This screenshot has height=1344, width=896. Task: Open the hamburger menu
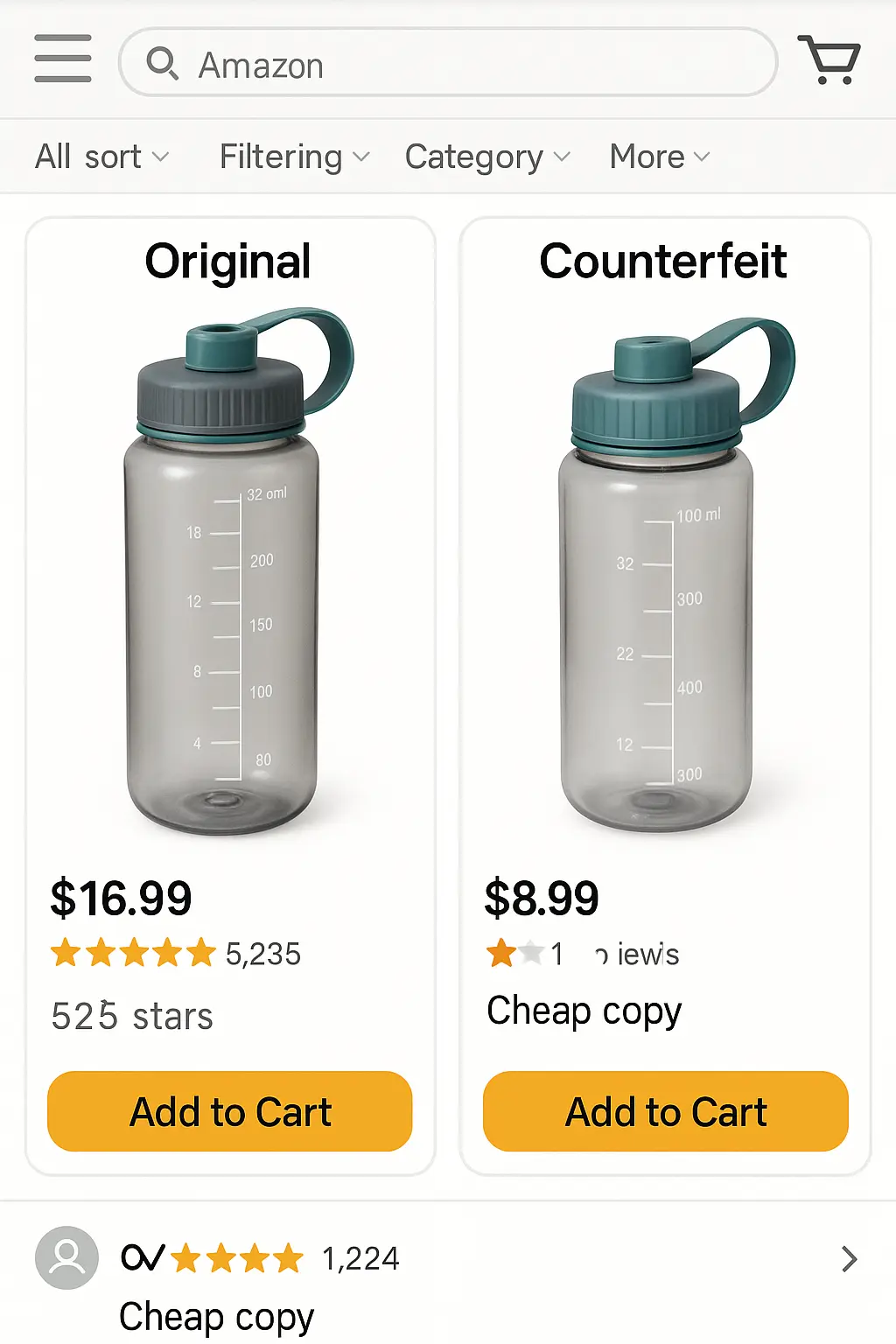[63, 59]
